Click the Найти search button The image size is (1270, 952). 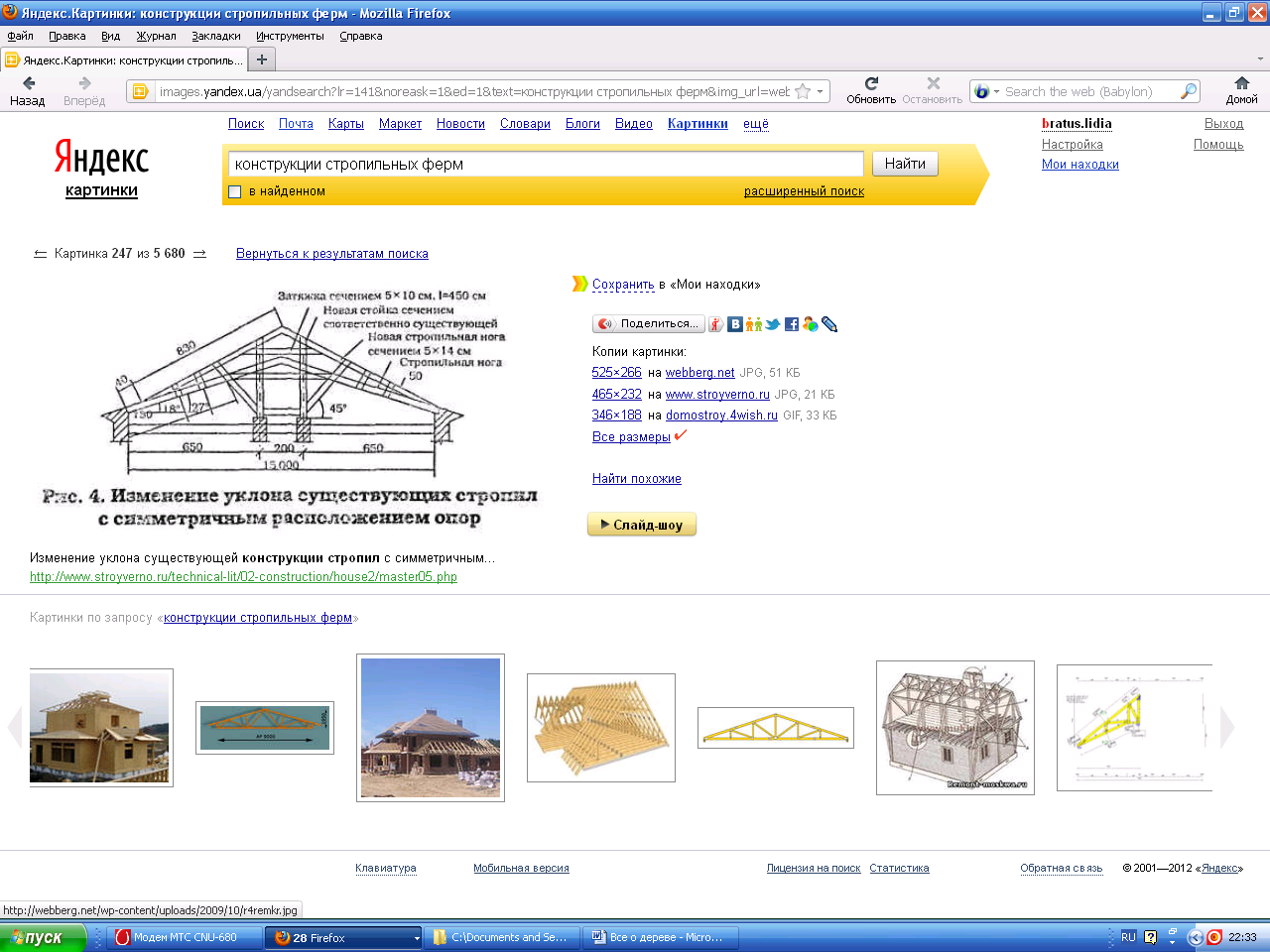(905, 164)
